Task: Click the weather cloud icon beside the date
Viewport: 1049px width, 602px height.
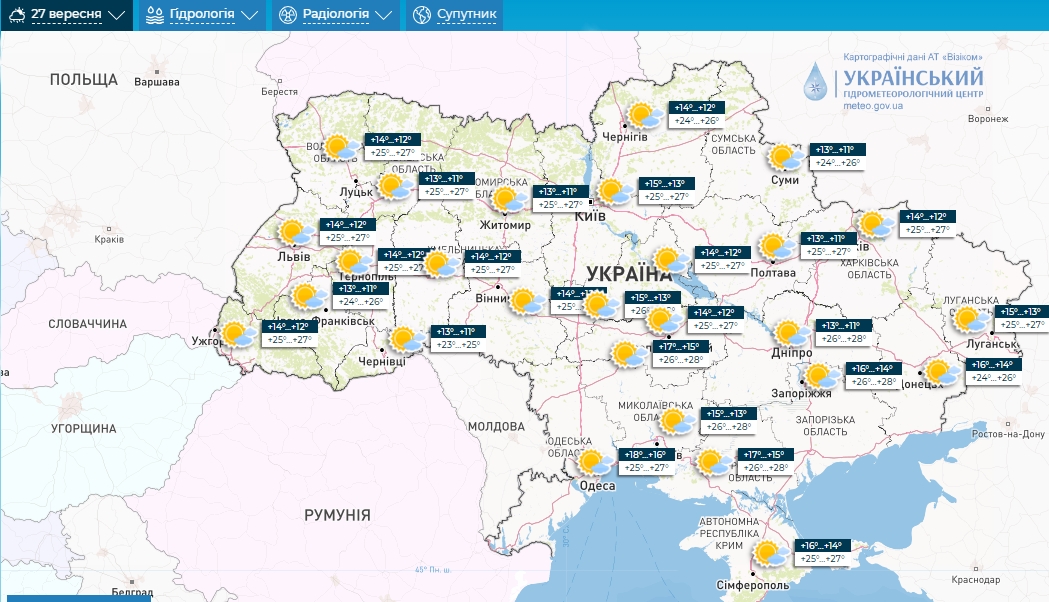Action: point(17,14)
